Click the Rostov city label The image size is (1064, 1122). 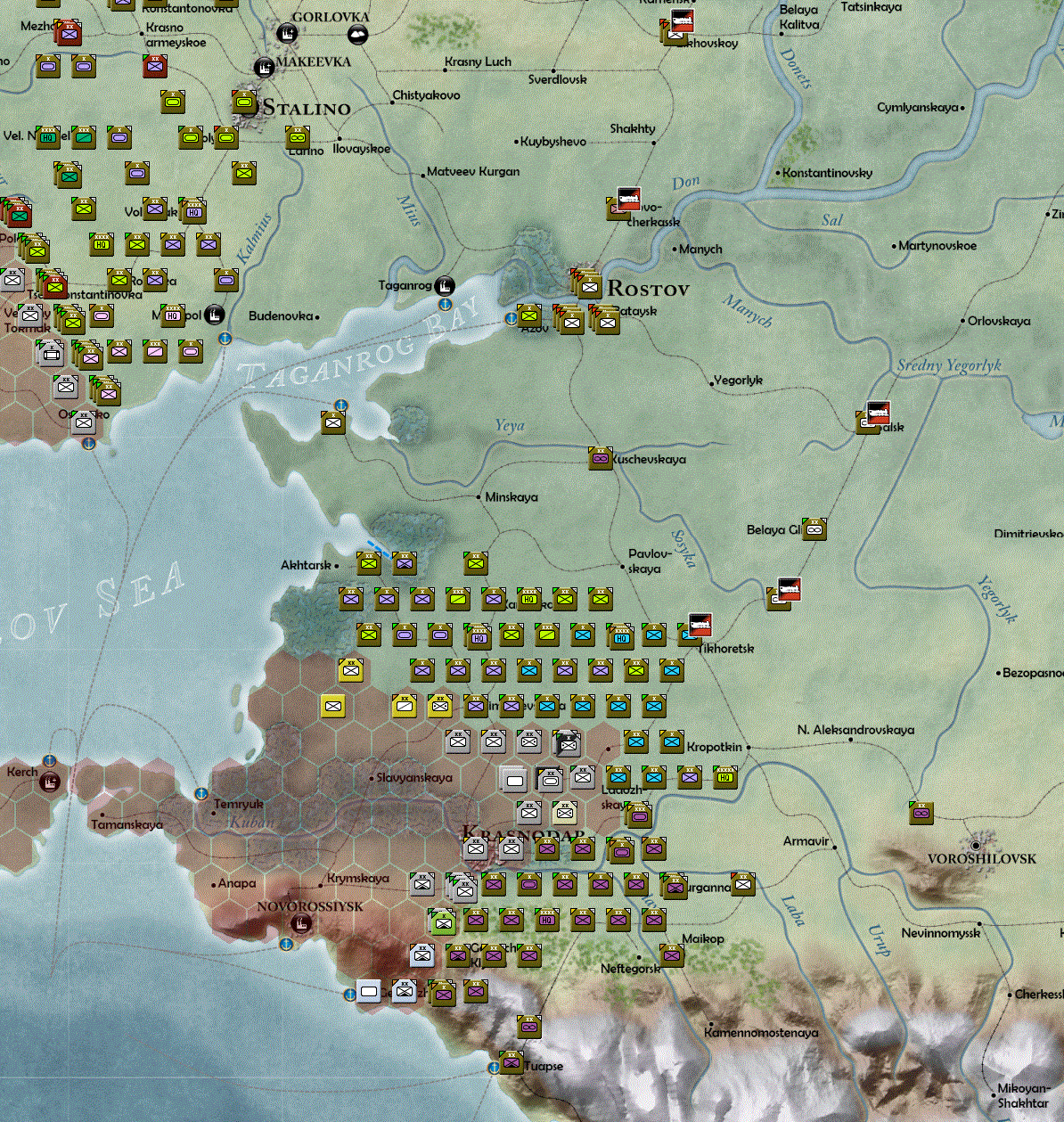648,289
